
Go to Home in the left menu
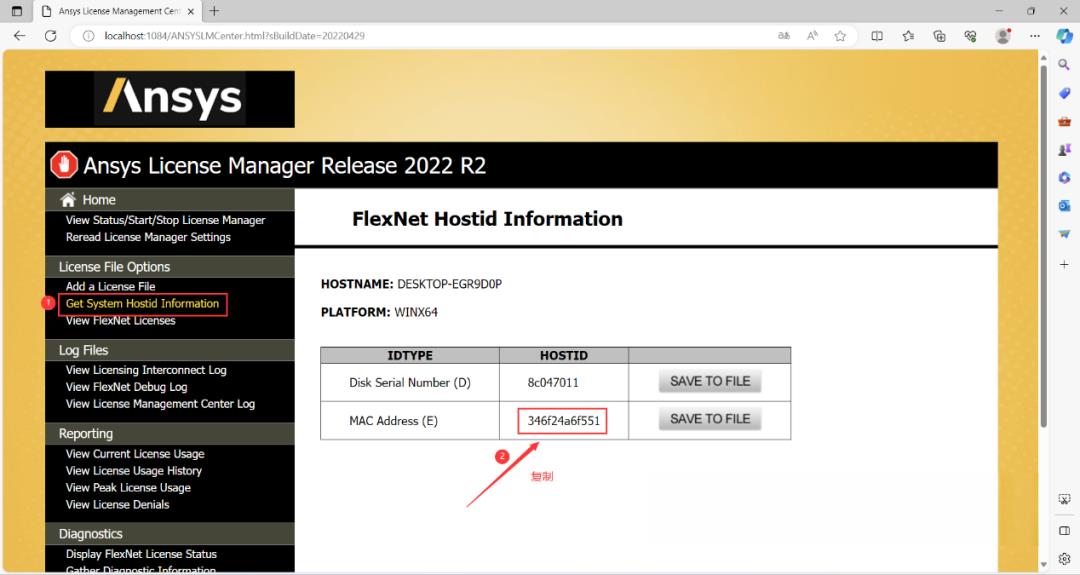tap(98, 200)
